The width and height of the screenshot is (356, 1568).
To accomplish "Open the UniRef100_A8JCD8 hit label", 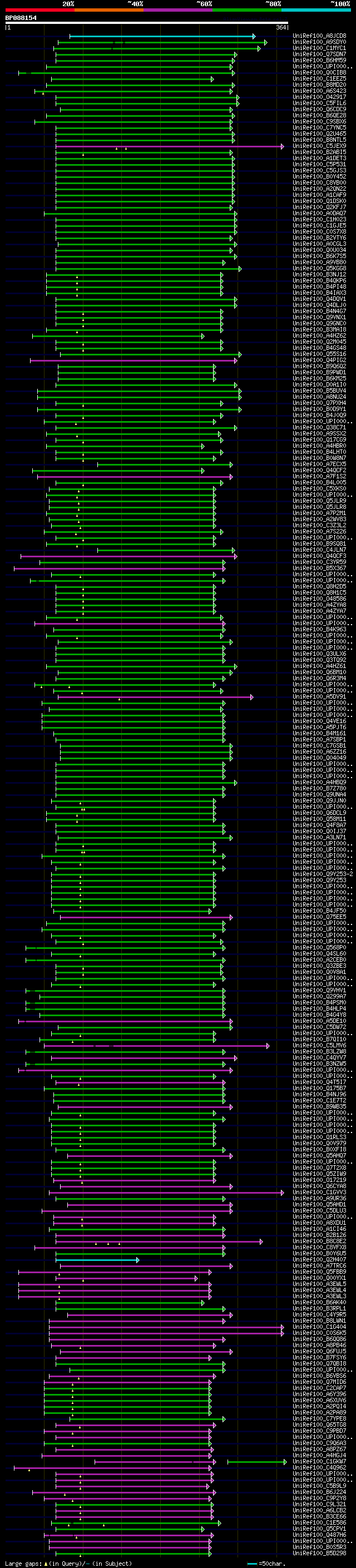I will tap(319, 37).
